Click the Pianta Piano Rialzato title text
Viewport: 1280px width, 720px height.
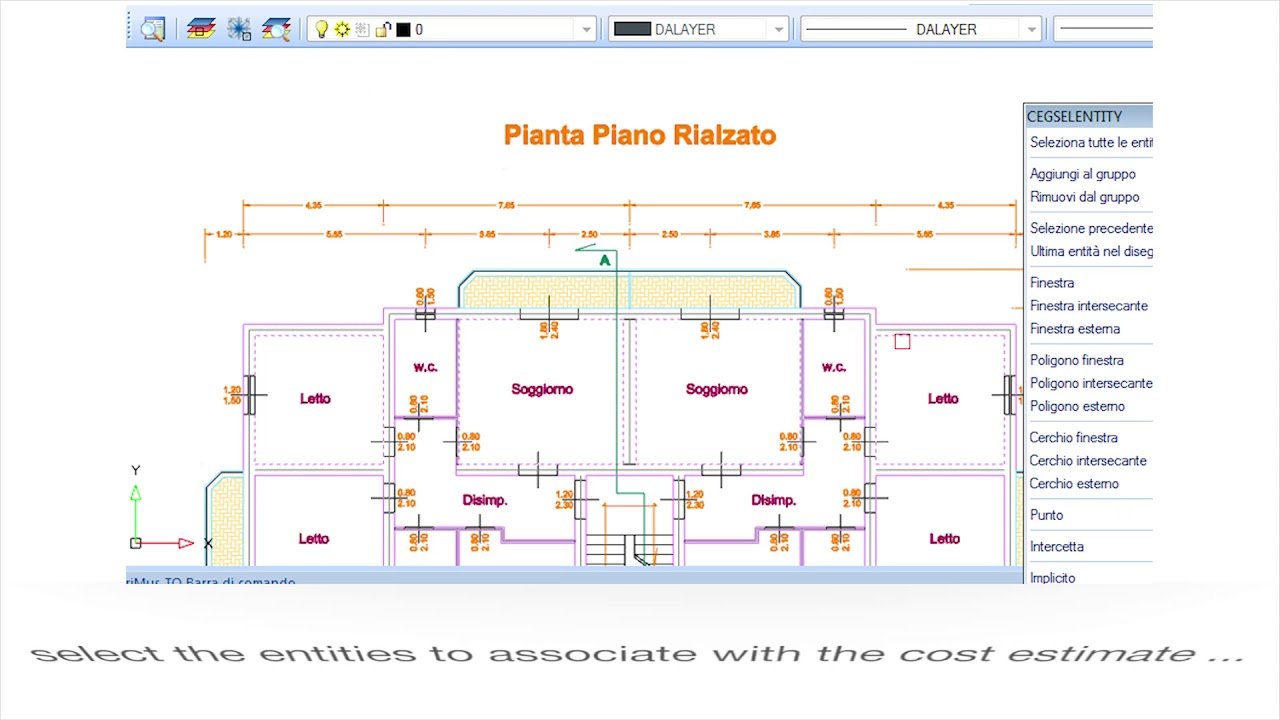(640, 135)
